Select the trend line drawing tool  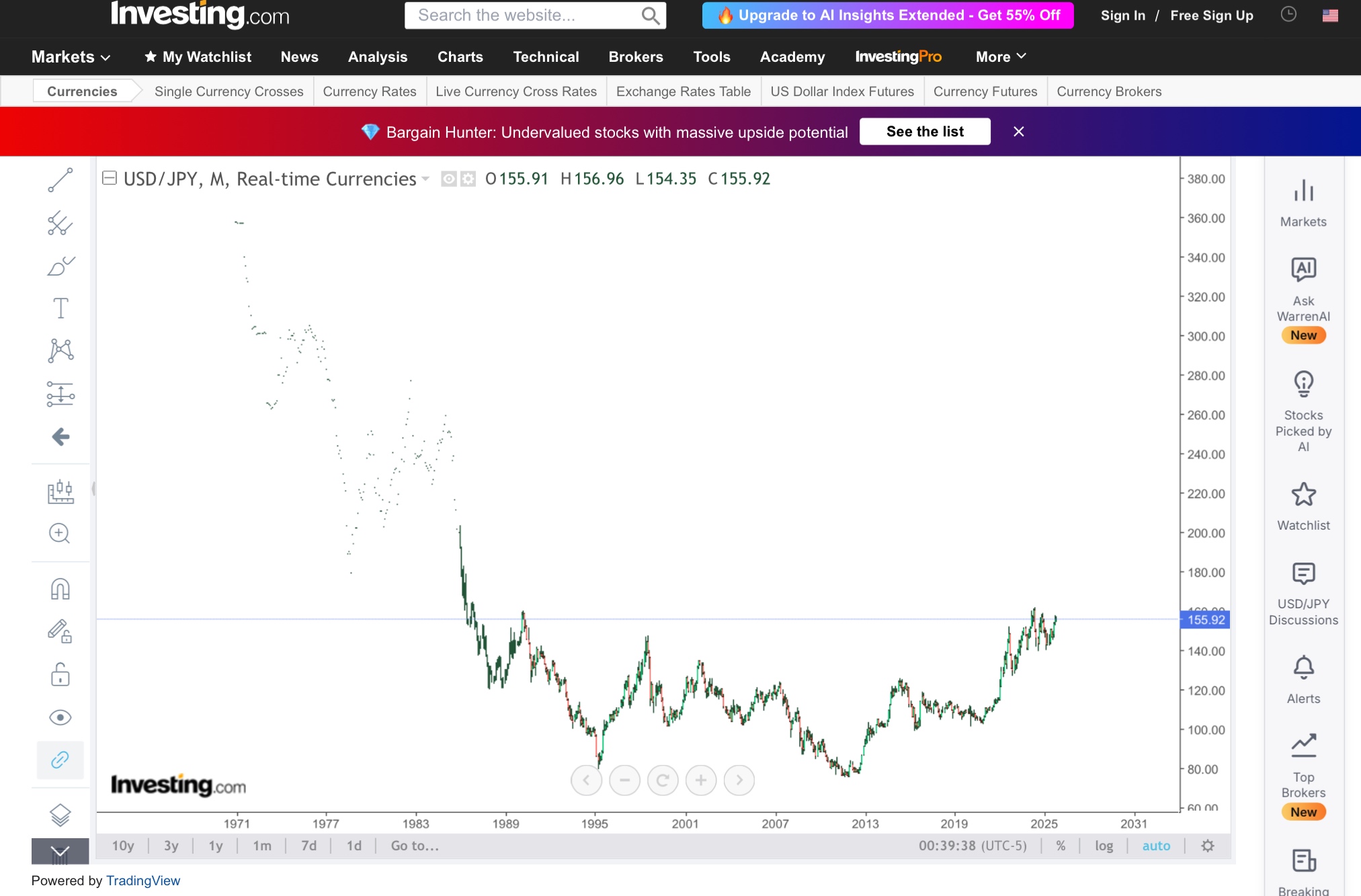point(60,180)
